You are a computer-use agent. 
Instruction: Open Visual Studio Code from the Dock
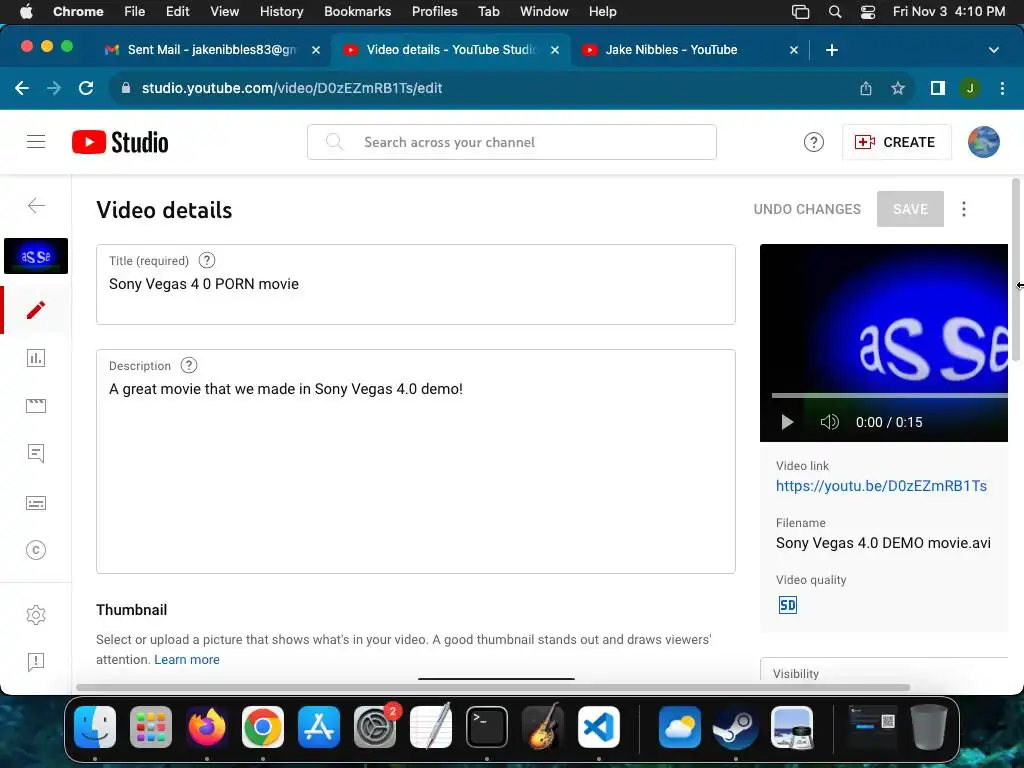[598, 727]
